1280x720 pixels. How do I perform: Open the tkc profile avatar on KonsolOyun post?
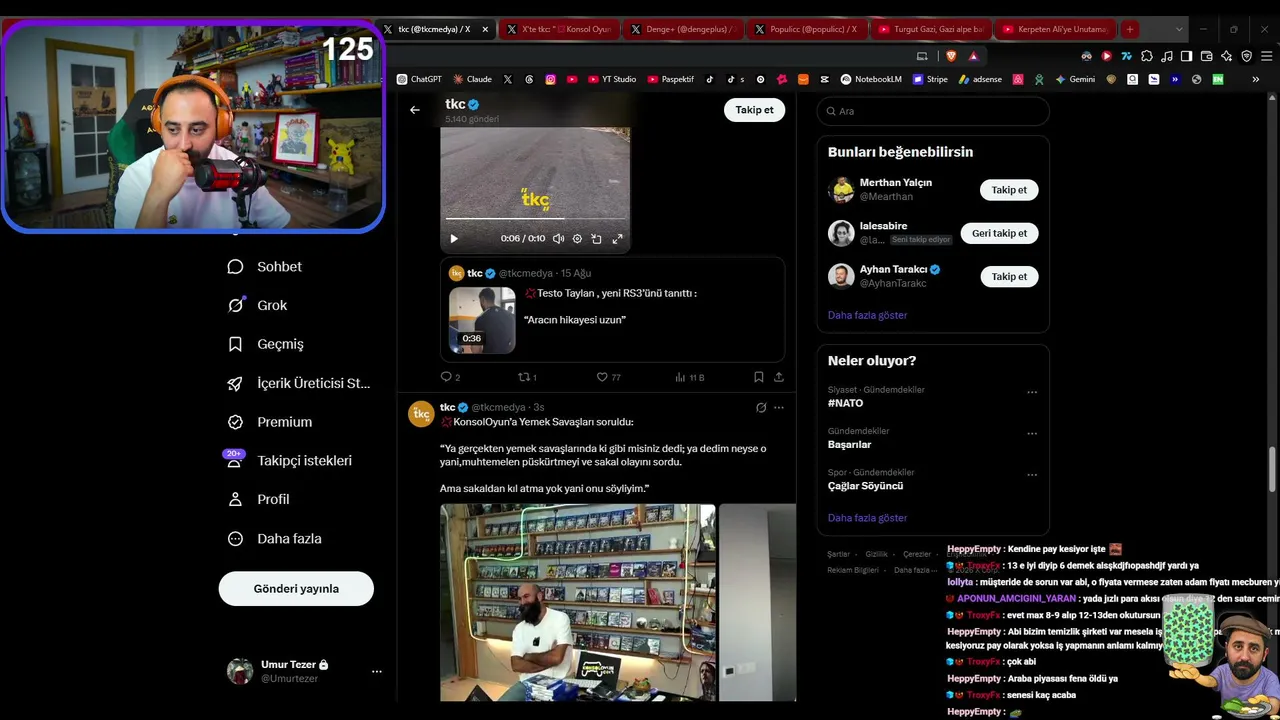pyautogui.click(x=421, y=414)
